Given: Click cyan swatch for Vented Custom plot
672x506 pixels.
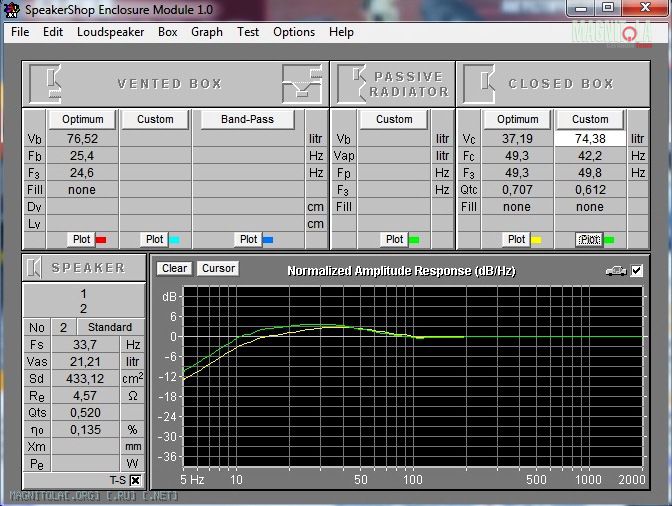Looking at the screenshot, I should tap(174, 240).
